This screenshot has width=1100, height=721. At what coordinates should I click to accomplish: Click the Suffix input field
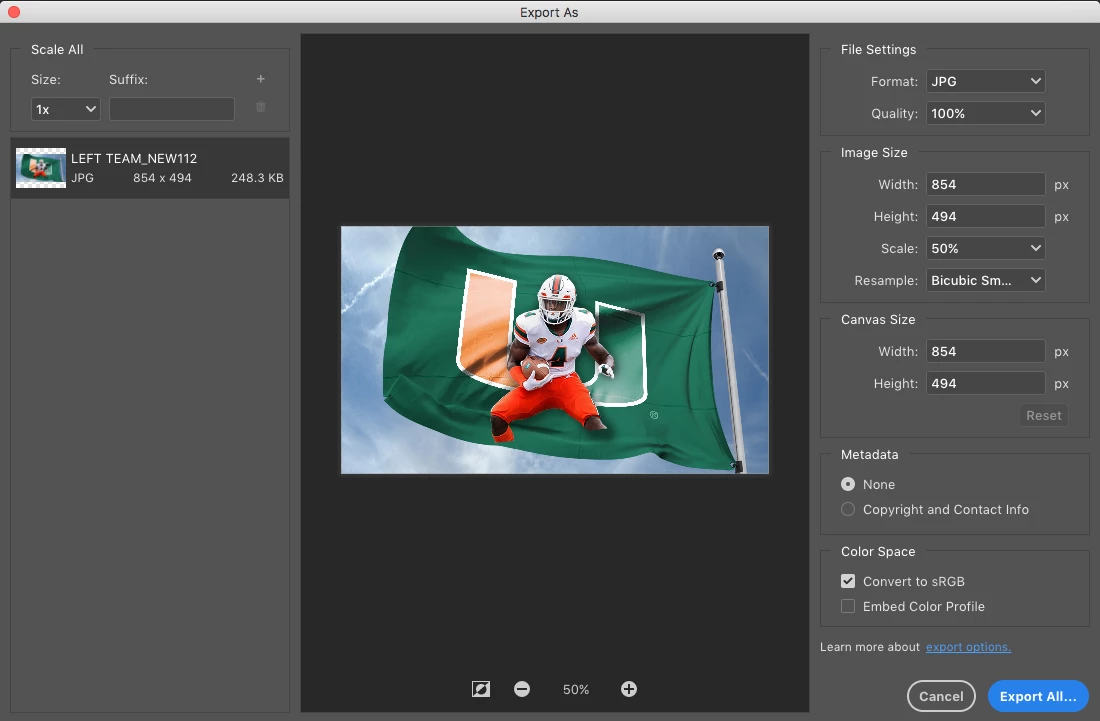(172, 109)
